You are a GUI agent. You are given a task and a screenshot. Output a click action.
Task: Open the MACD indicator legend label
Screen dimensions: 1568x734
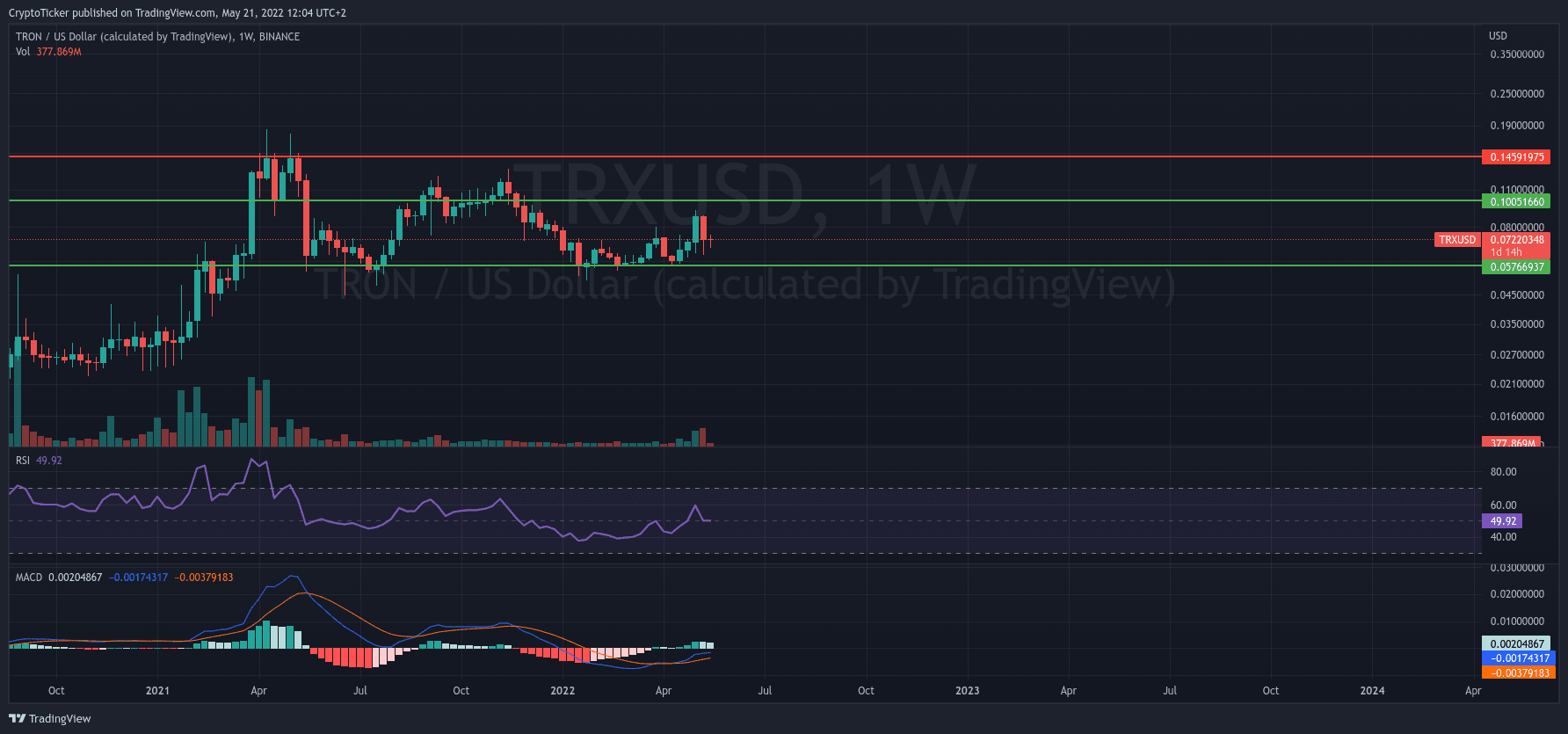(29, 578)
